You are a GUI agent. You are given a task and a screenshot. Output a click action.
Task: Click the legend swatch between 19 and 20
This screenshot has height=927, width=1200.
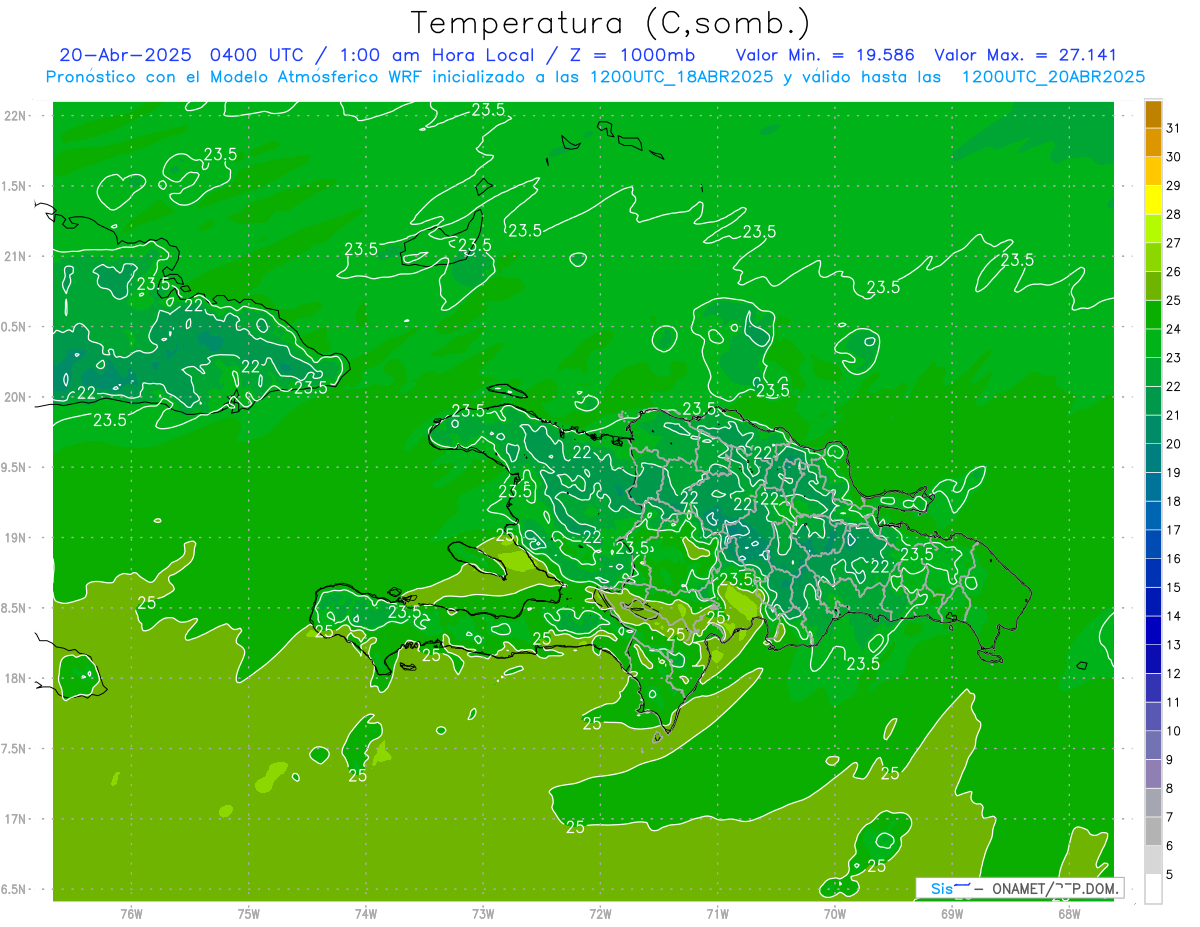coord(1153,458)
